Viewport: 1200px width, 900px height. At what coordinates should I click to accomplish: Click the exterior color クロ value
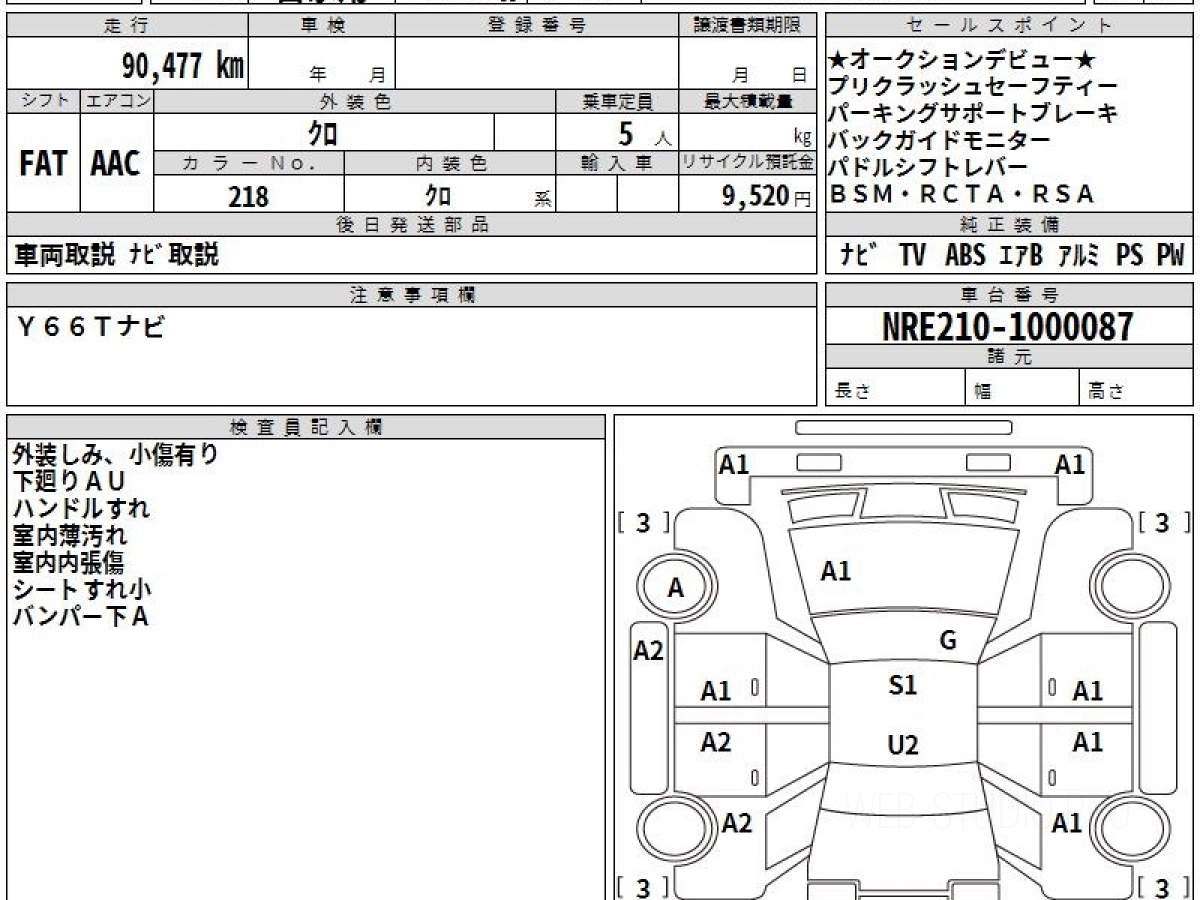(x=323, y=132)
